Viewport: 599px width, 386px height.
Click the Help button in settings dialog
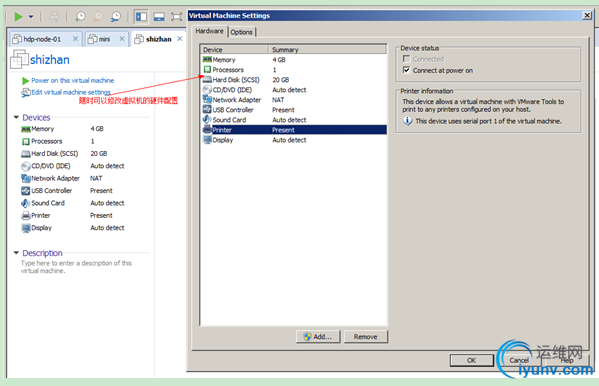click(x=567, y=360)
